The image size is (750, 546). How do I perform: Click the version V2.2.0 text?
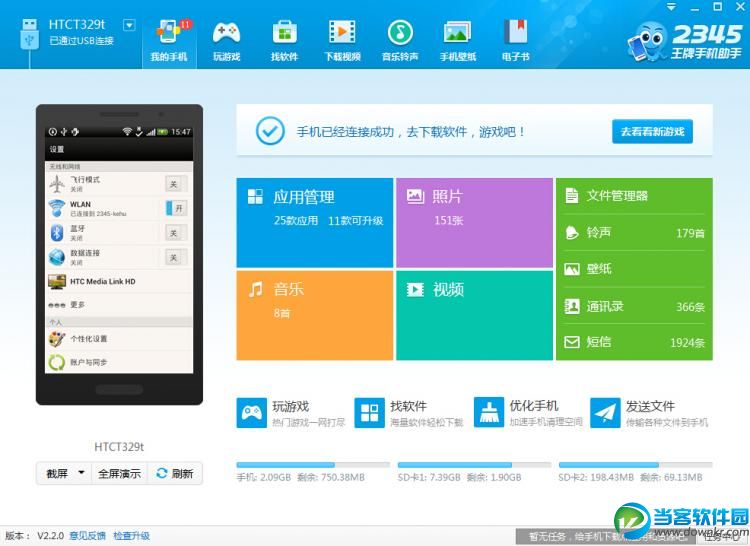50,536
